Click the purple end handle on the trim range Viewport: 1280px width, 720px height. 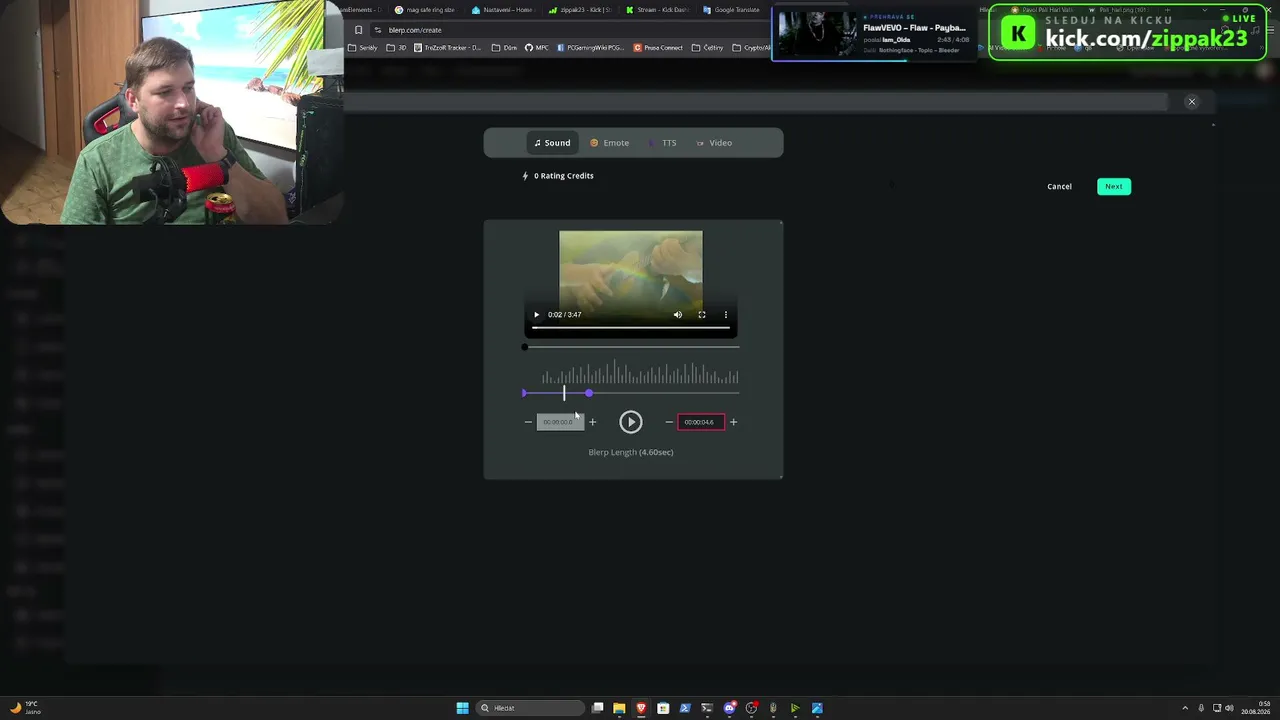point(589,393)
